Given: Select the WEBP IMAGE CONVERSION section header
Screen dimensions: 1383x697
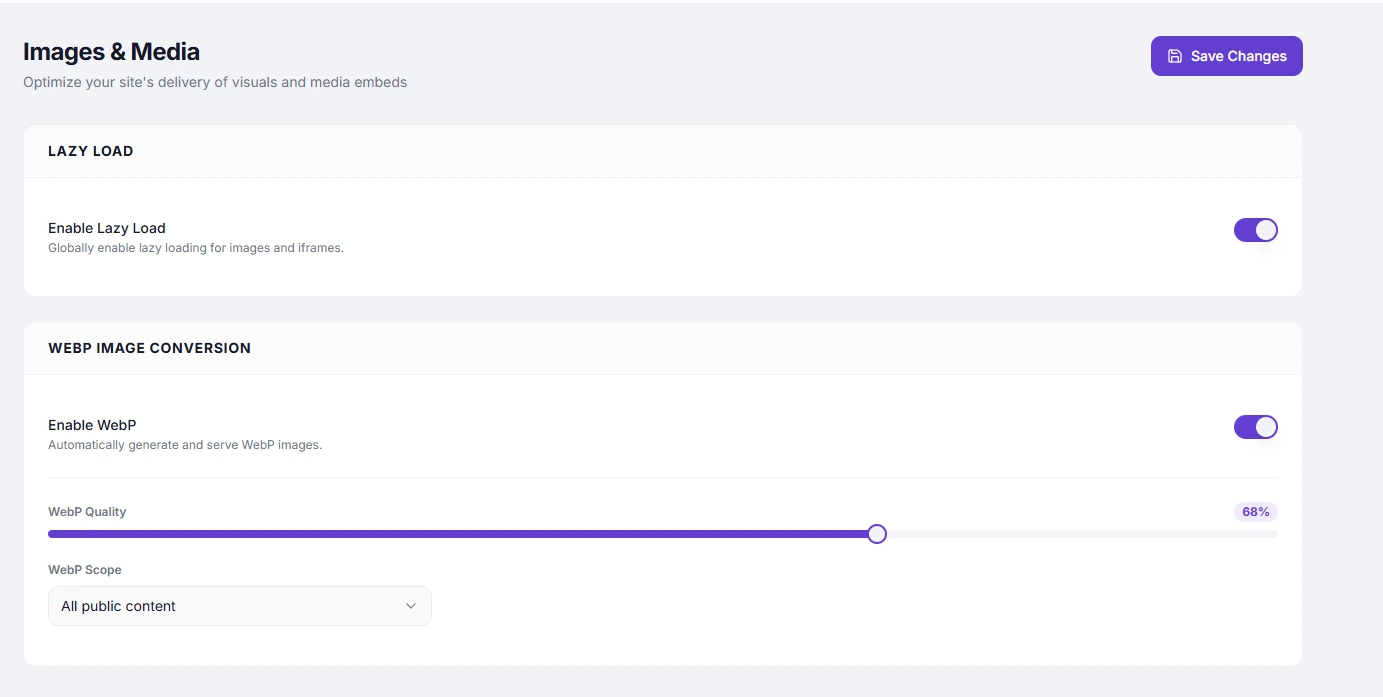Looking at the screenshot, I should click(149, 348).
